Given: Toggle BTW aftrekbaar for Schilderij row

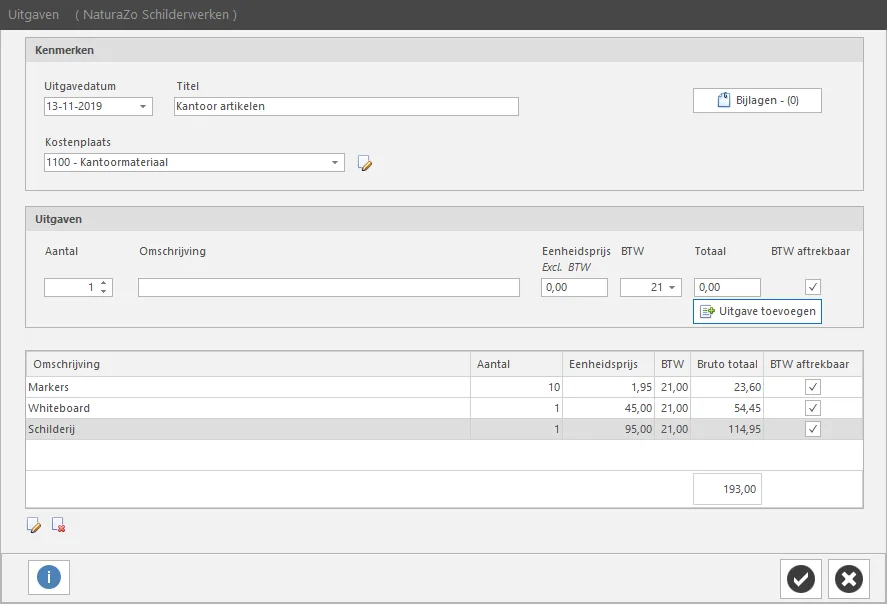Looking at the screenshot, I should pyautogui.click(x=812, y=429).
